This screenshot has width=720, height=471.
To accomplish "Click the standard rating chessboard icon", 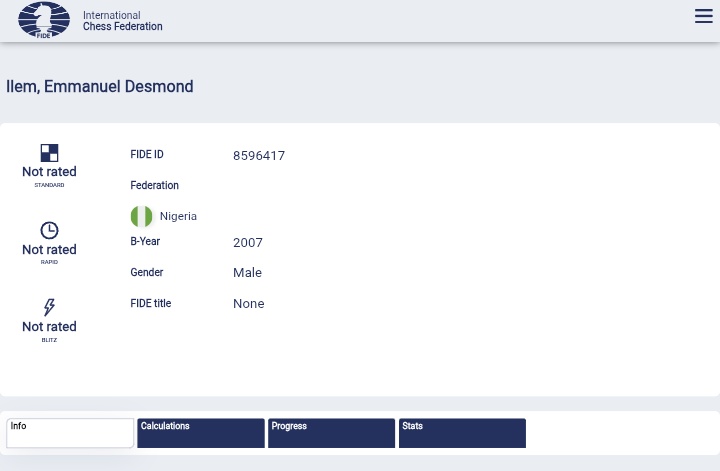I will click(x=49, y=153).
